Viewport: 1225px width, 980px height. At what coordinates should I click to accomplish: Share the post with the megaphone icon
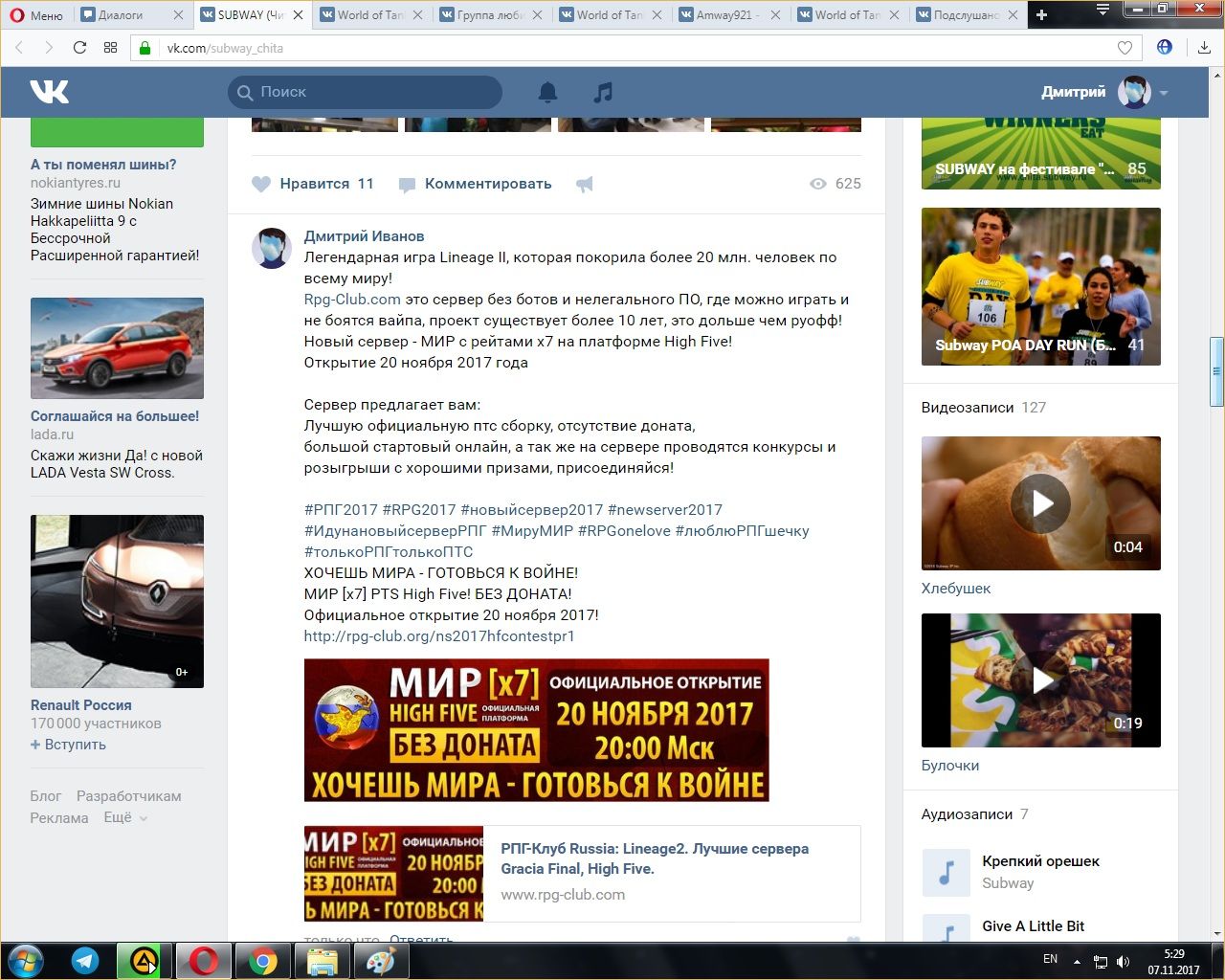tap(585, 184)
